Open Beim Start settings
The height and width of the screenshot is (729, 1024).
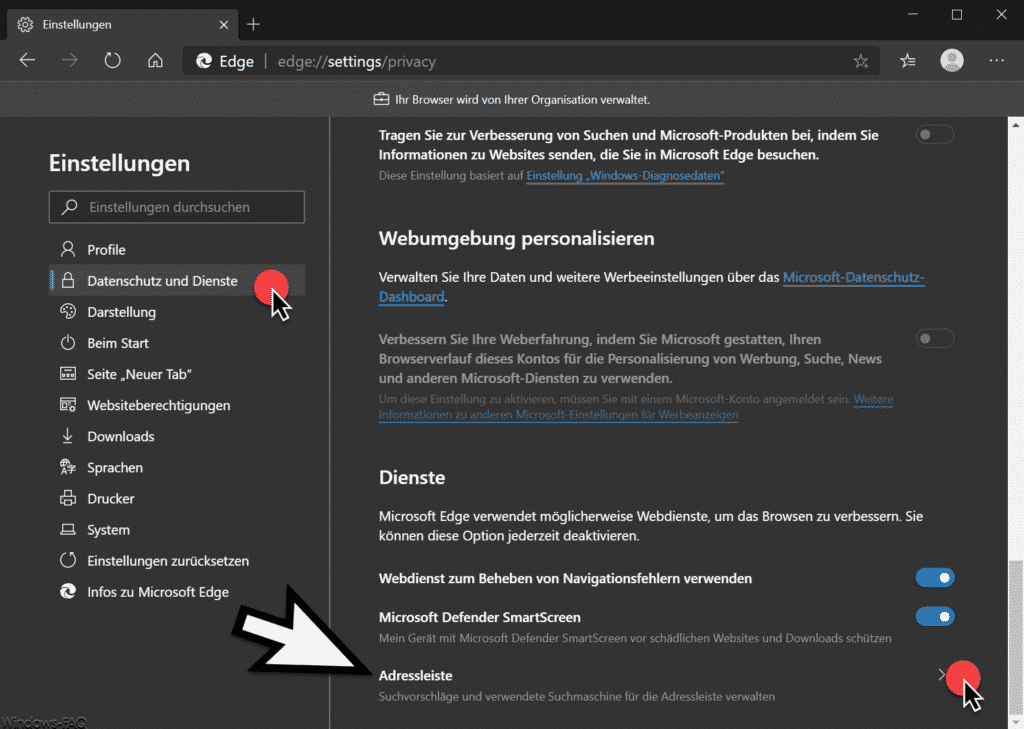(176, 343)
